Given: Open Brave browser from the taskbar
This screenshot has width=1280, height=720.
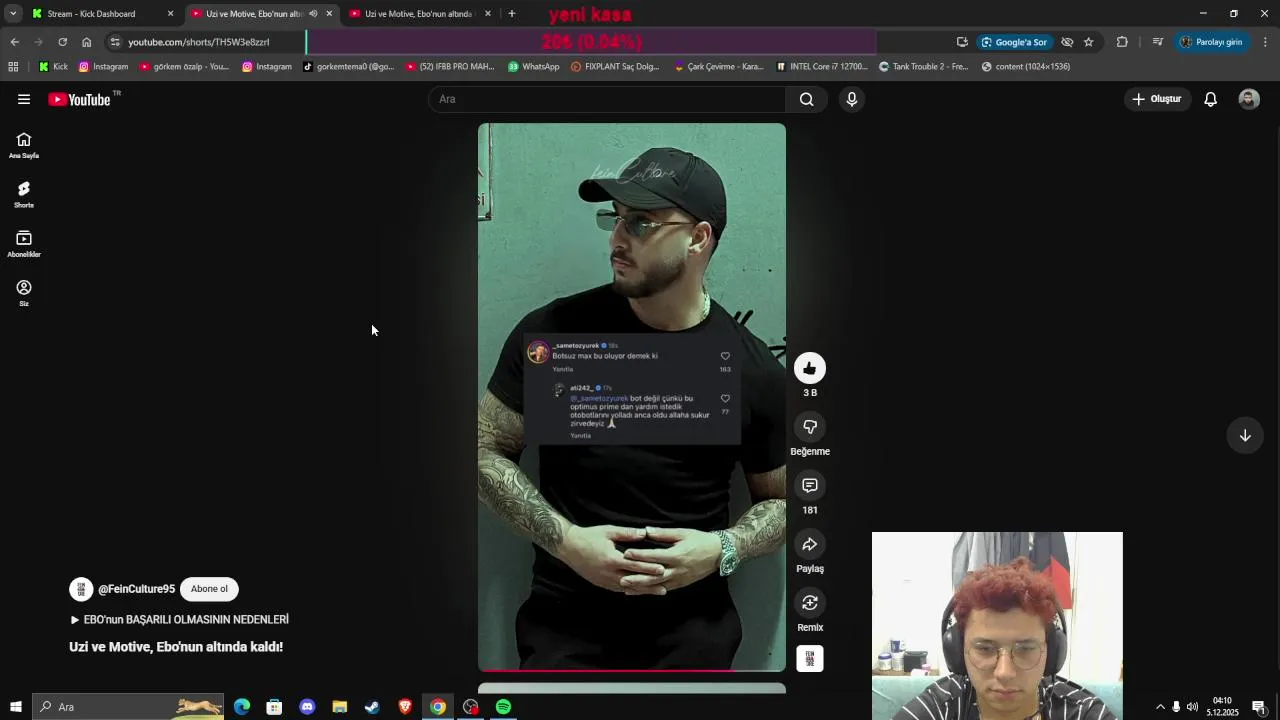Looking at the screenshot, I should pos(405,707).
